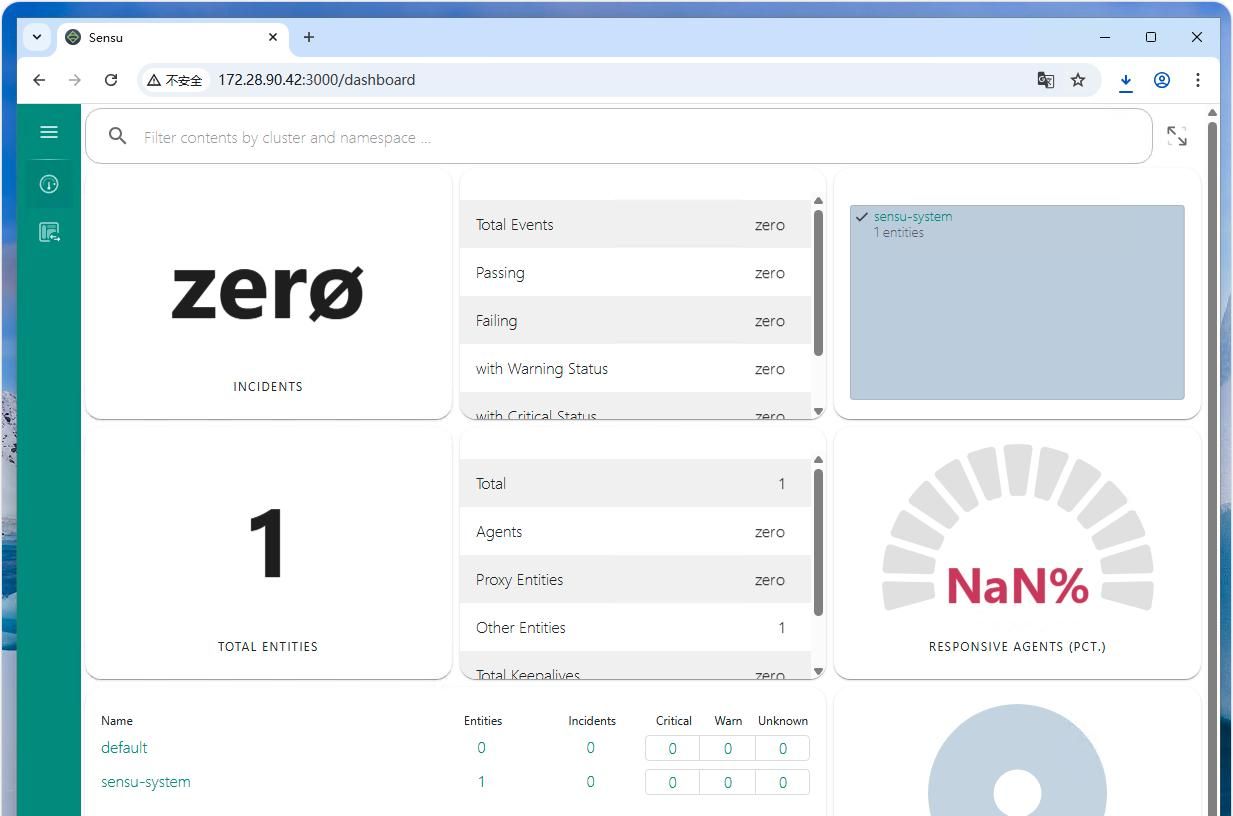Screen dimensions: 1233x816
Task: Select the Sensu browser tab
Action: pos(172,37)
